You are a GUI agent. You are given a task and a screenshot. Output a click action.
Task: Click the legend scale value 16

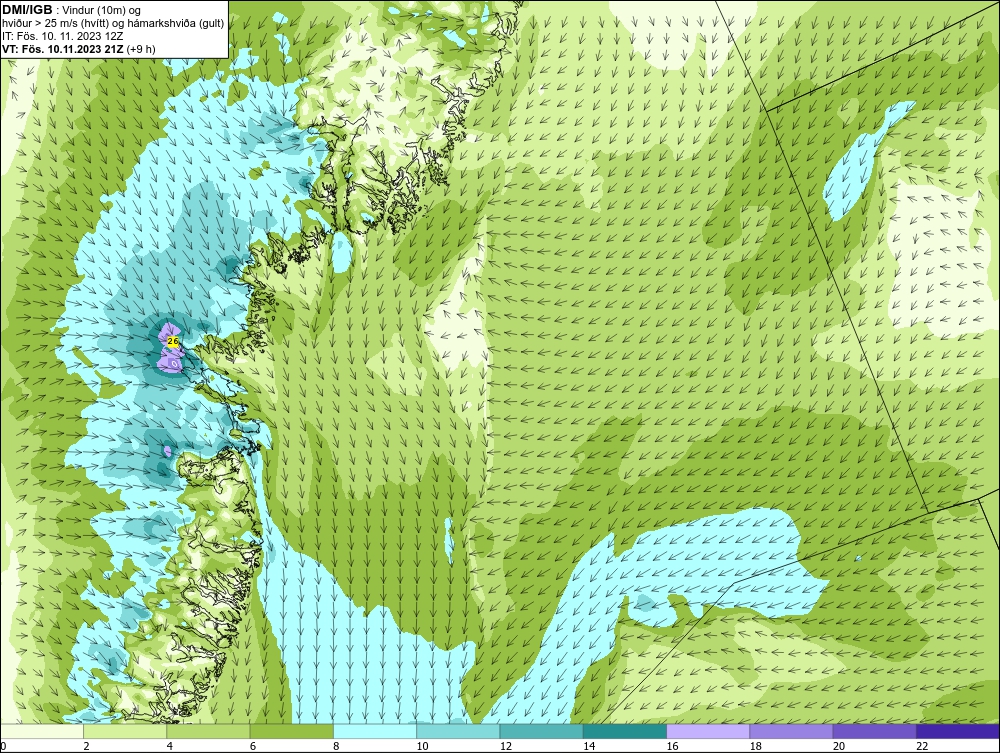point(672,747)
